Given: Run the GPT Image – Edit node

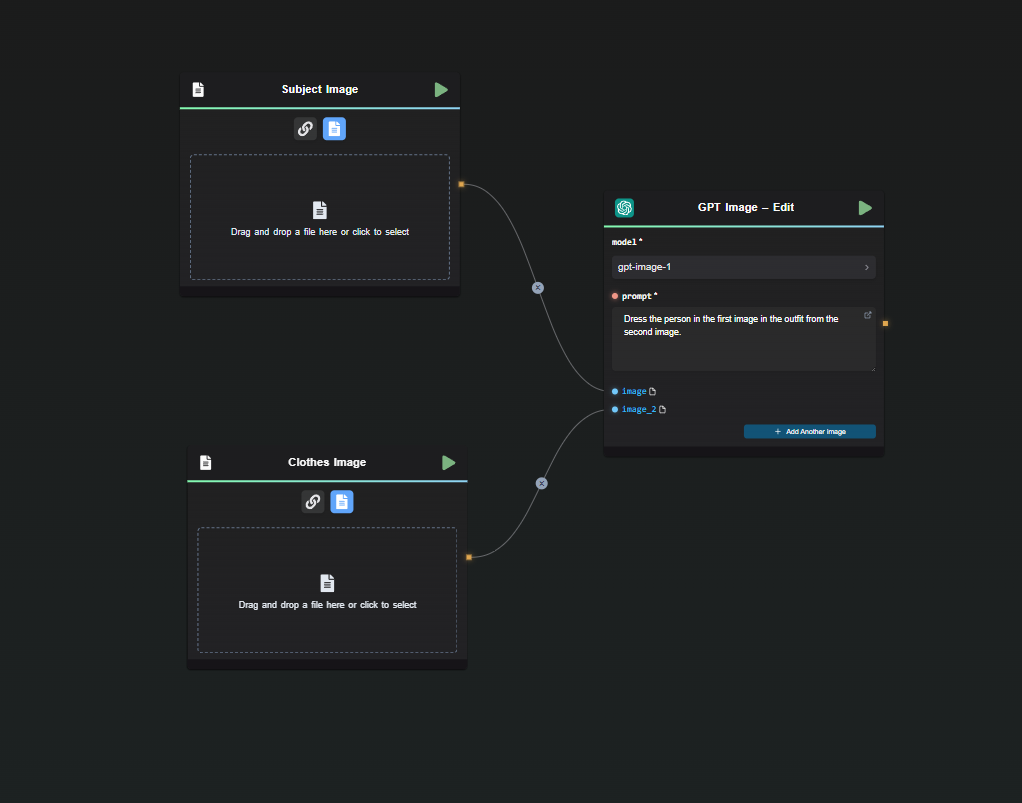Looking at the screenshot, I should [865, 208].
